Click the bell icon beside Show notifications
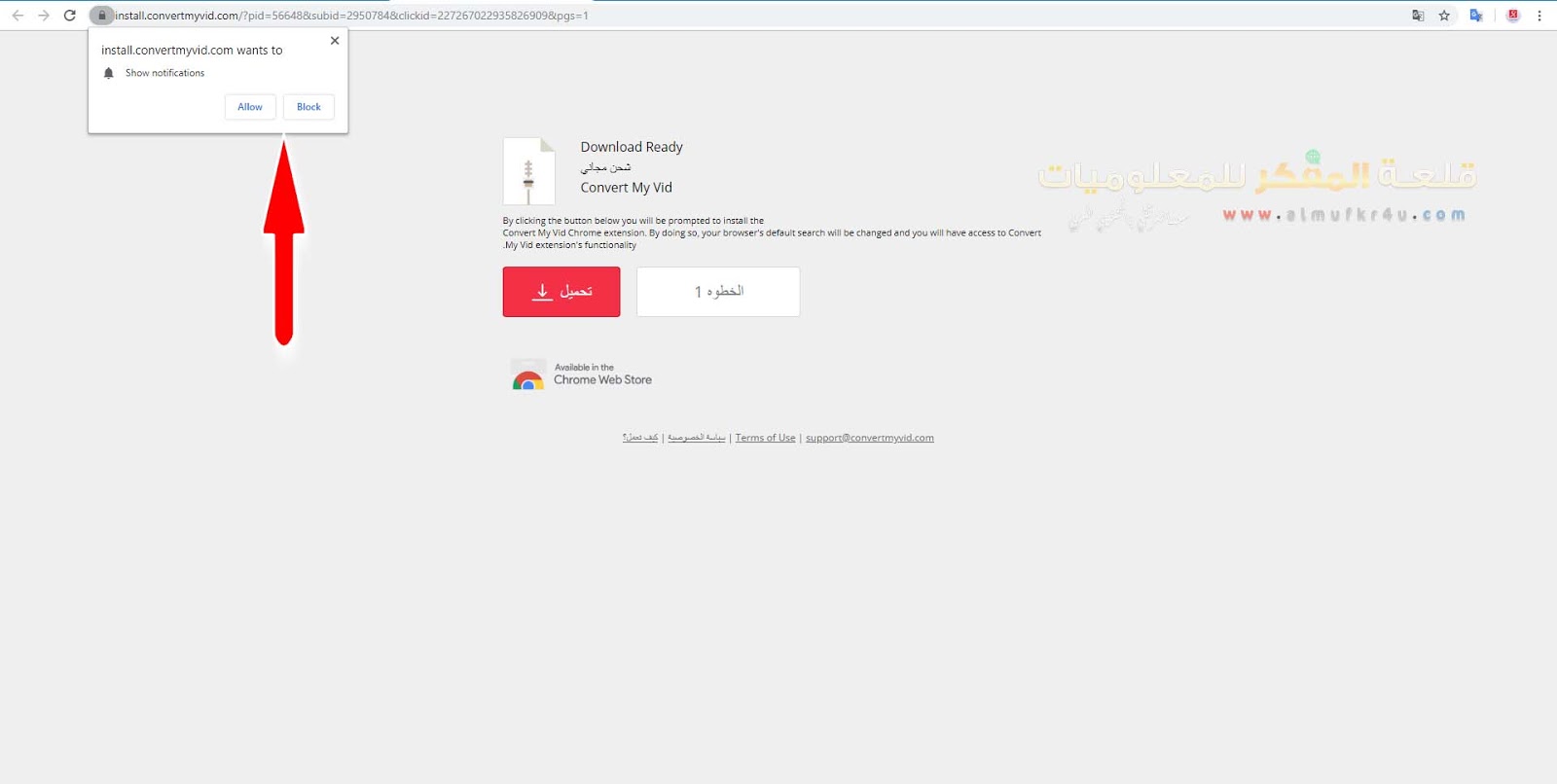Image resolution: width=1557 pixels, height=784 pixels. point(109,73)
